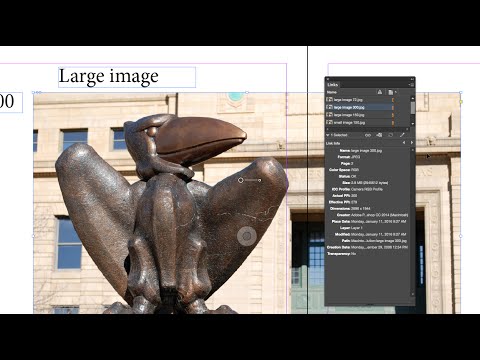480x360 pixels.
Task: Click the Actual PPI 300 row
Action: (x=345, y=196)
